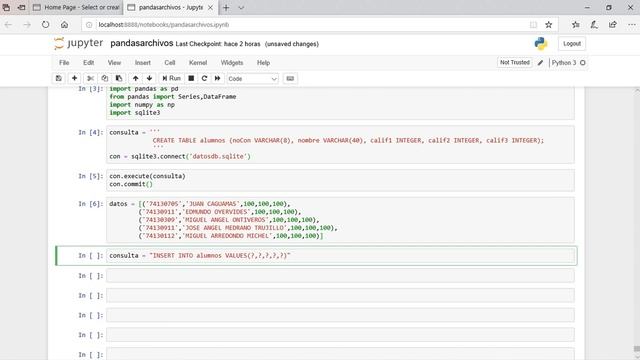The image size is (640, 360).
Task: Click the Logout button
Action: pos(572,44)
